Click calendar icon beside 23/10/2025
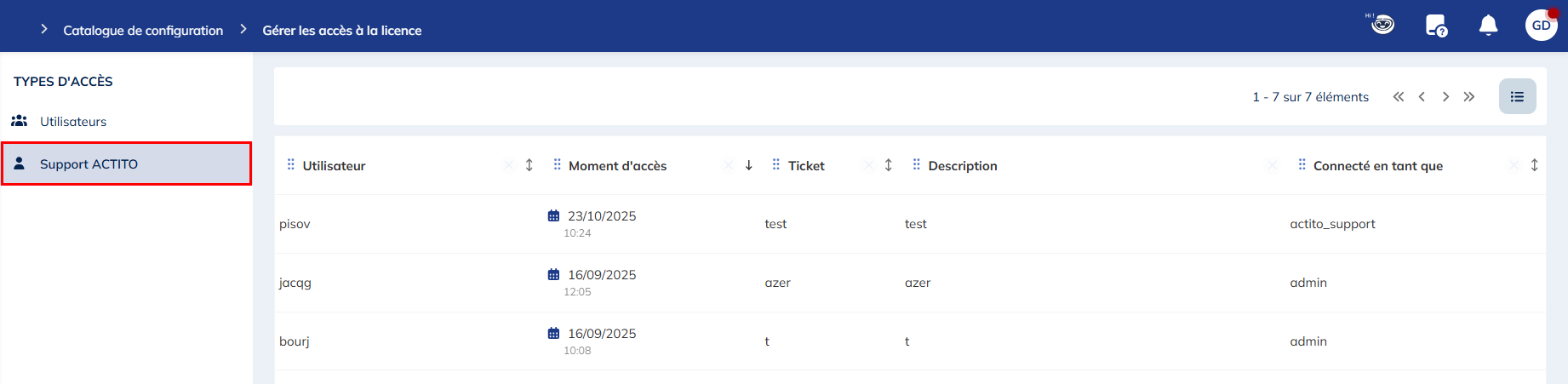The width and height of the screenshot is (1568, 384). (553, 216)
